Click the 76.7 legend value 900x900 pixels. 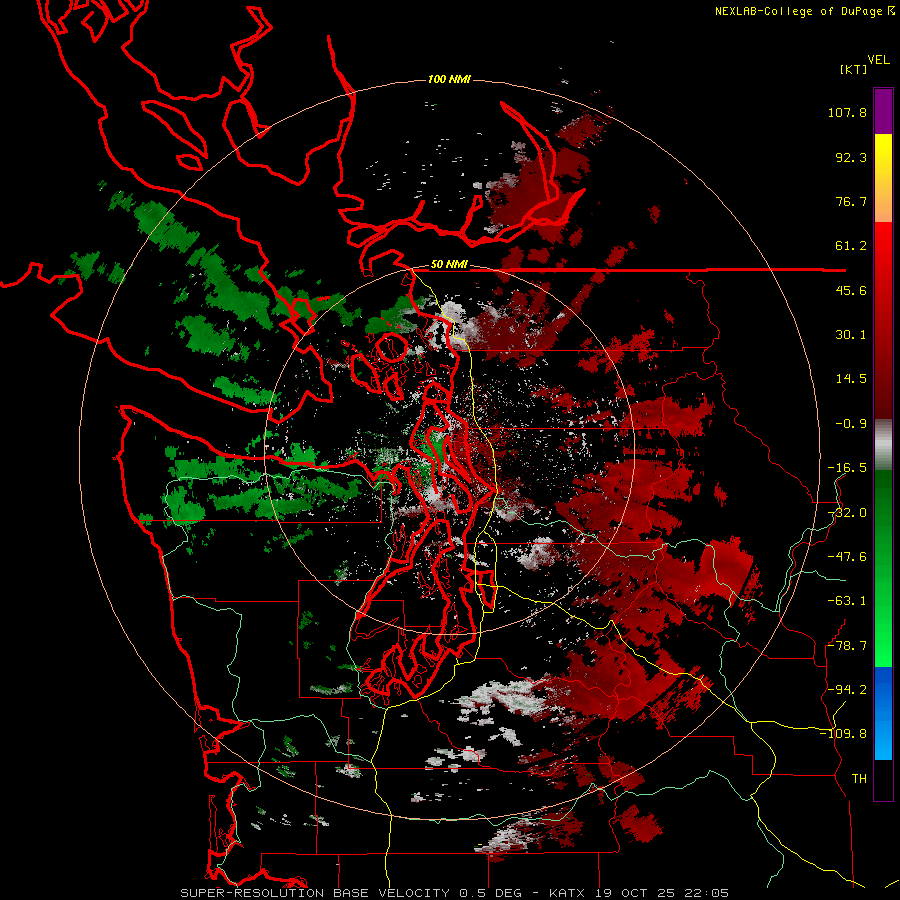click(851, 201)
